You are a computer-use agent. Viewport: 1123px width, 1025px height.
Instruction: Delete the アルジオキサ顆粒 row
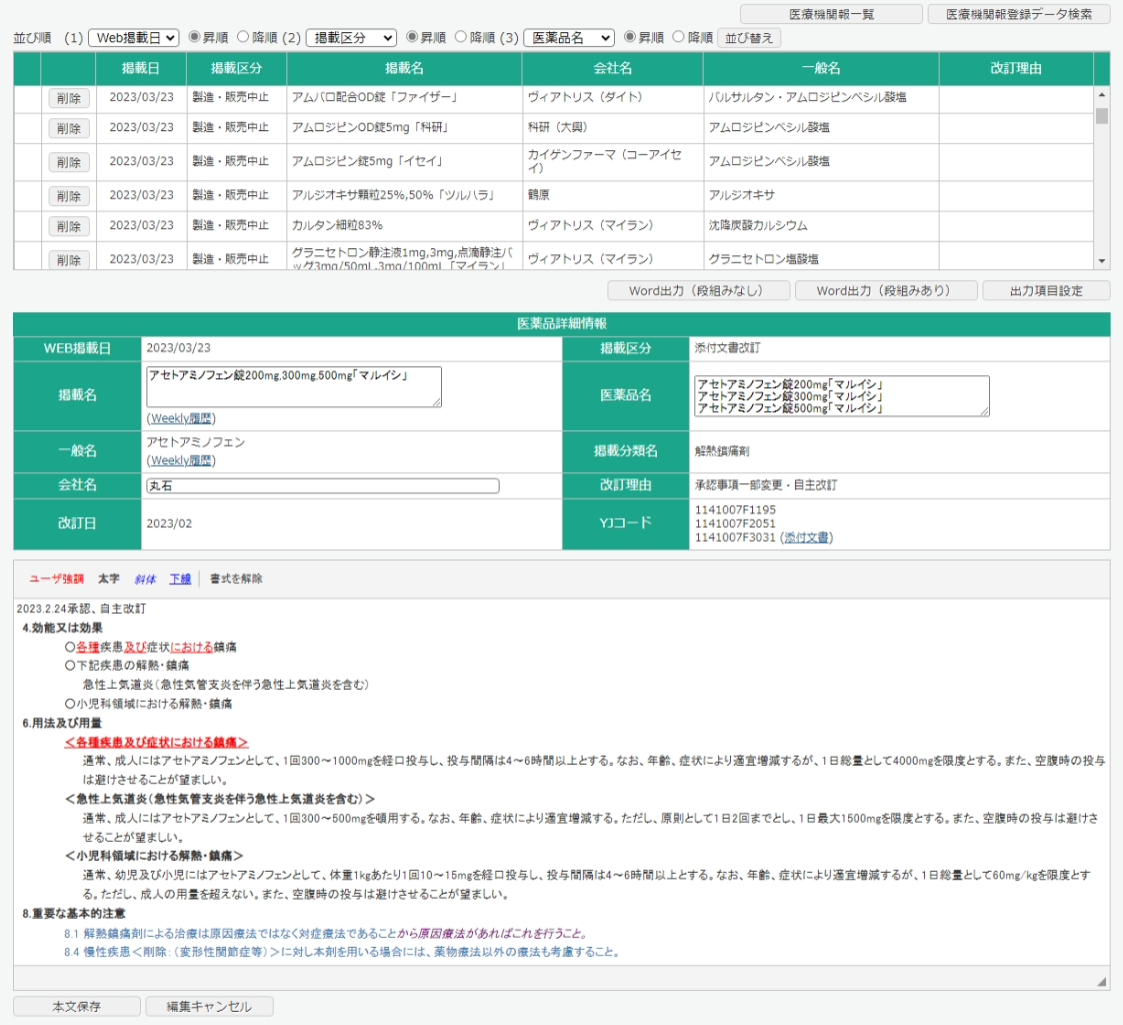(x=69, y=196)
